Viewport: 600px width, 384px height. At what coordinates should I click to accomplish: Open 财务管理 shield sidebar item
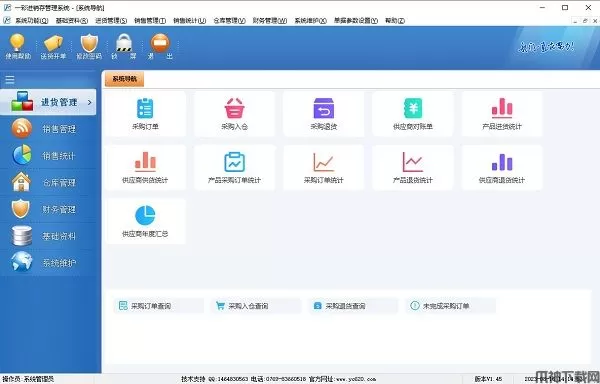pos(48,209)
